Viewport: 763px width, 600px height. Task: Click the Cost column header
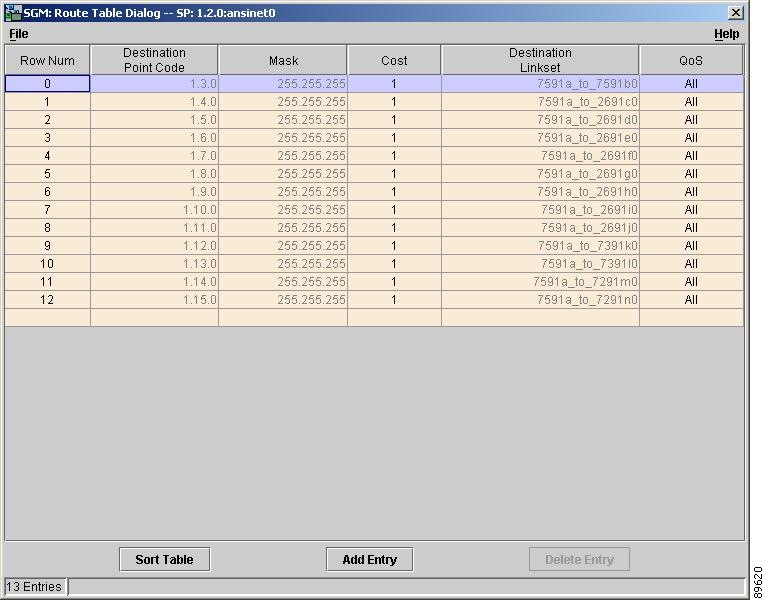(394, 60)
